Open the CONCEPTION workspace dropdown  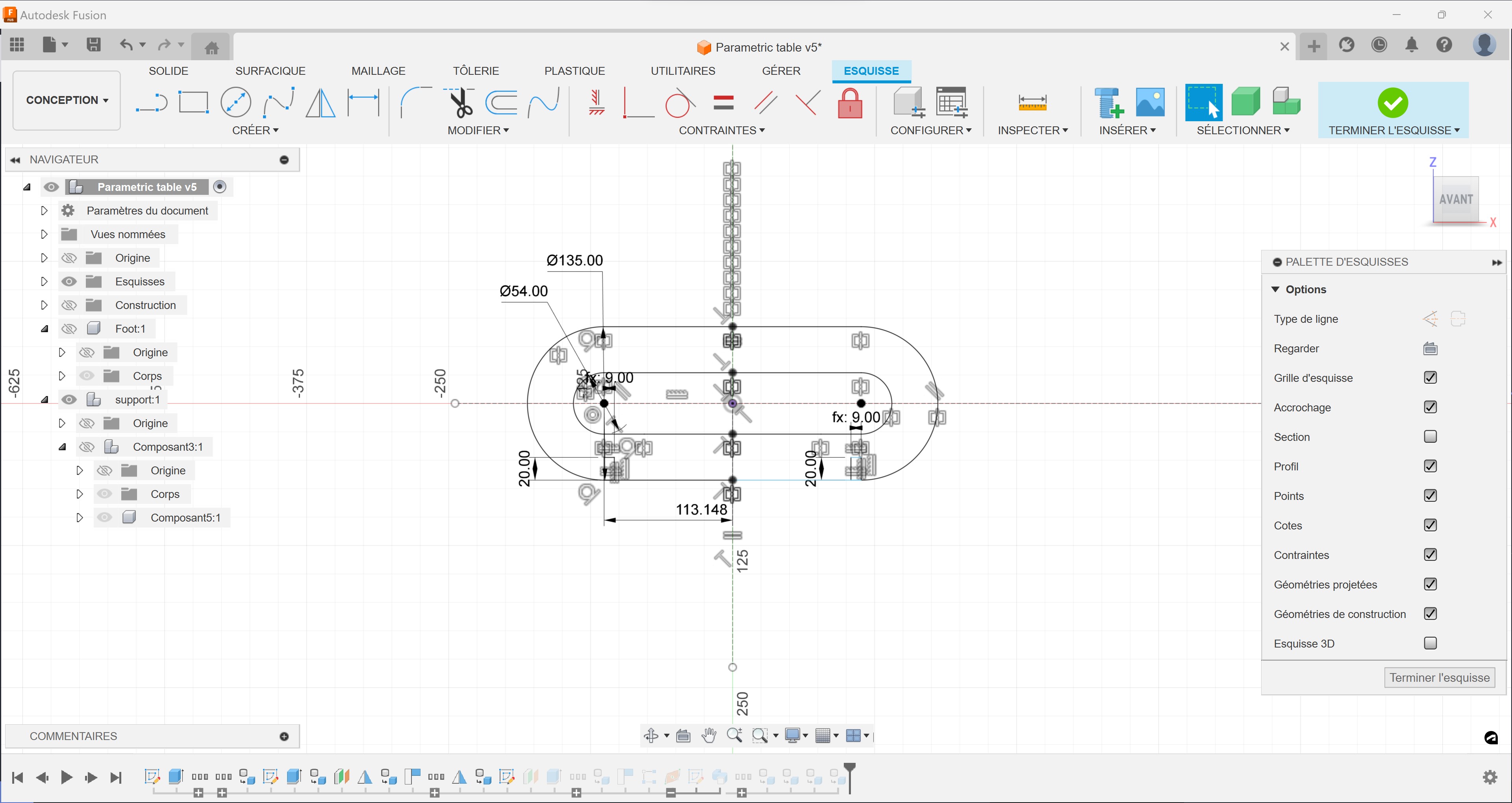[x=67, y=100]
